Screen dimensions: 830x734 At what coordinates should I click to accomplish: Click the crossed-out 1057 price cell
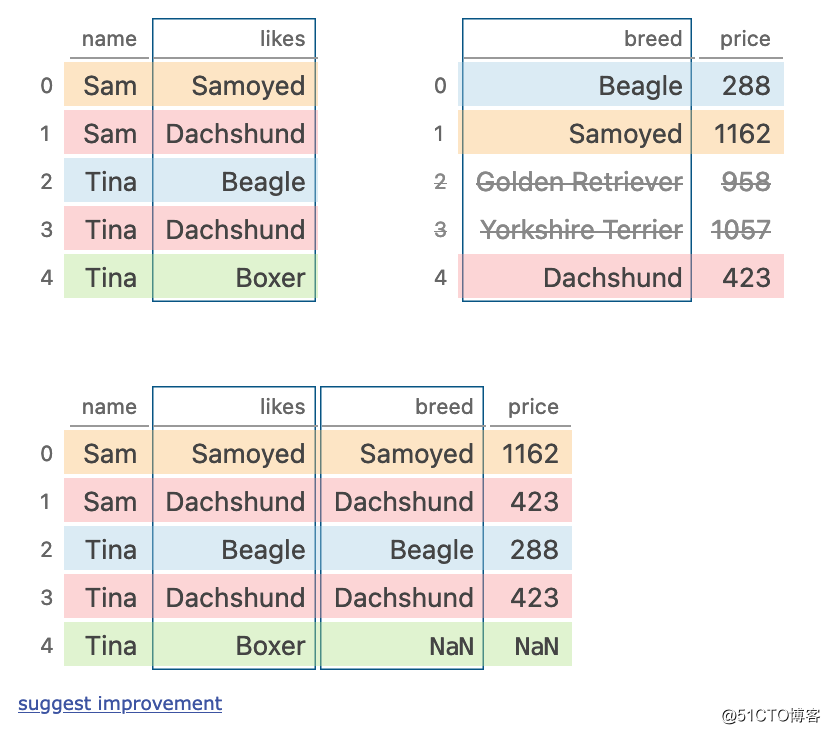click(x=742, y=230)
